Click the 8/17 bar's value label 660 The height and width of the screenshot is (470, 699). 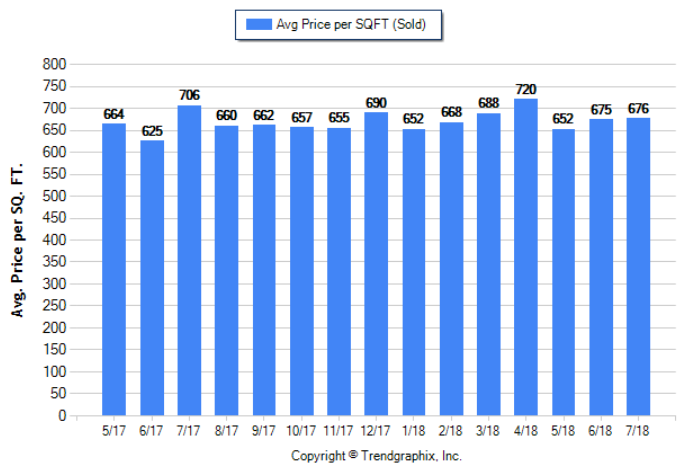point(226,115)
